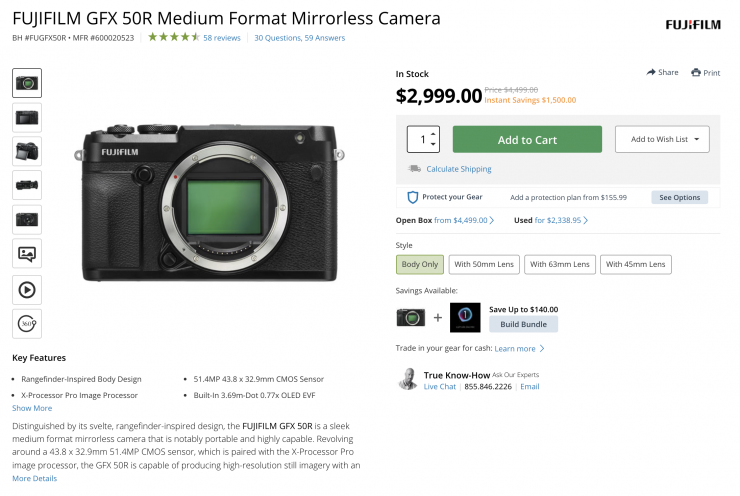Click the FUJIFILM brand logo
The width and height of the screenshot is (740, 496).
tap(692, 23)
